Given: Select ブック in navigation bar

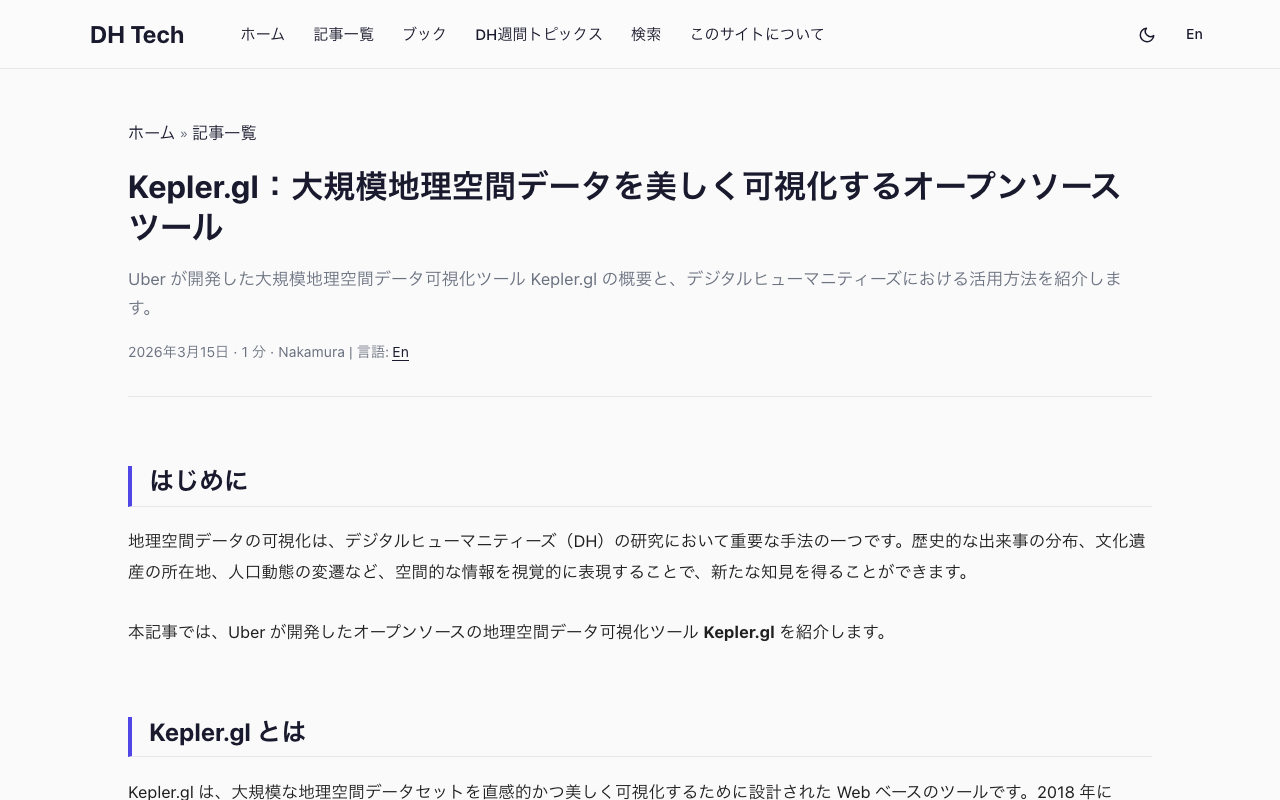Looking at the screenshot, I should coord(424,34).
